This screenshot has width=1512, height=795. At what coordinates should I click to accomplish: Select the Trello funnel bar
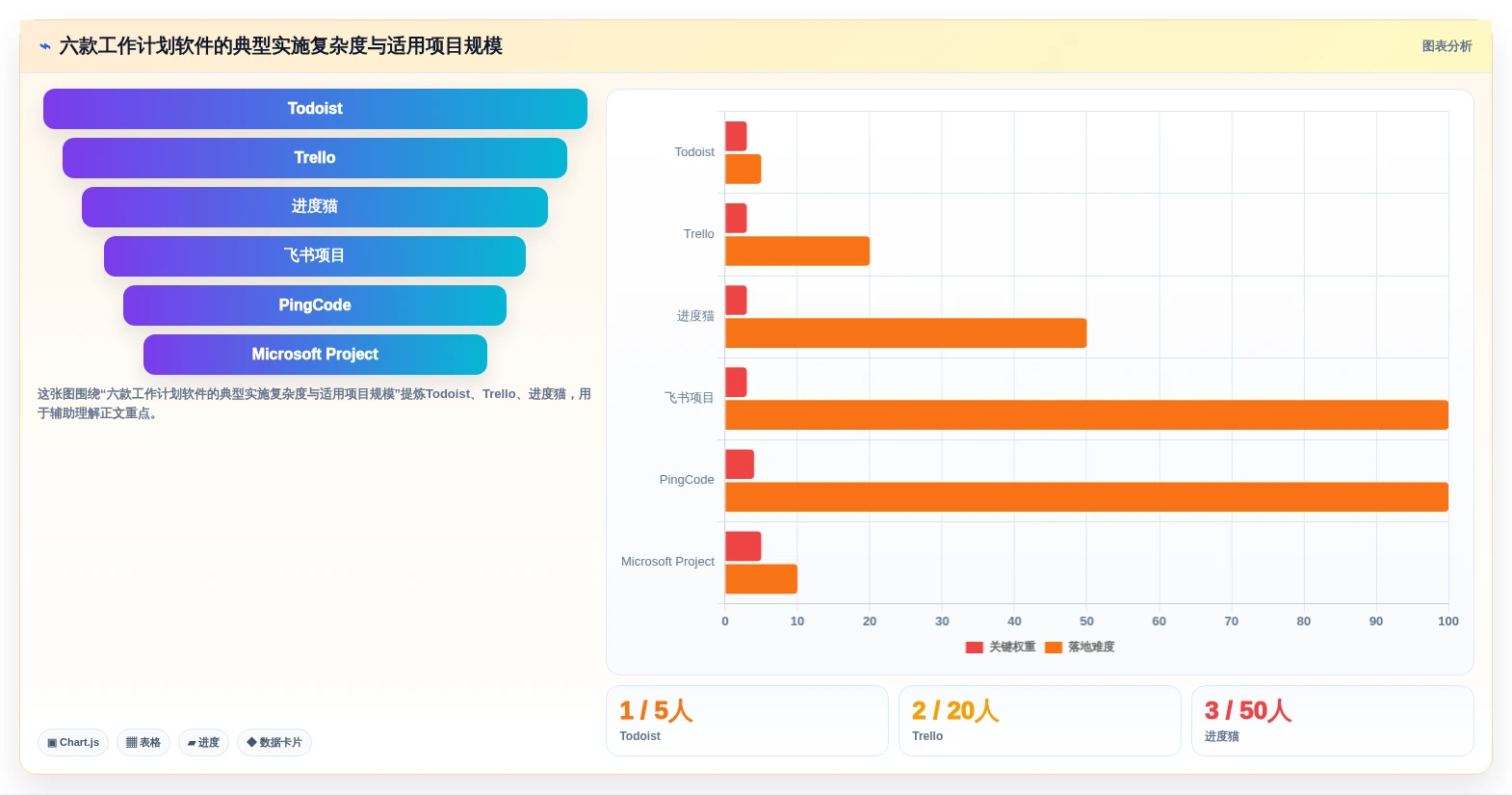pos(315,158)
